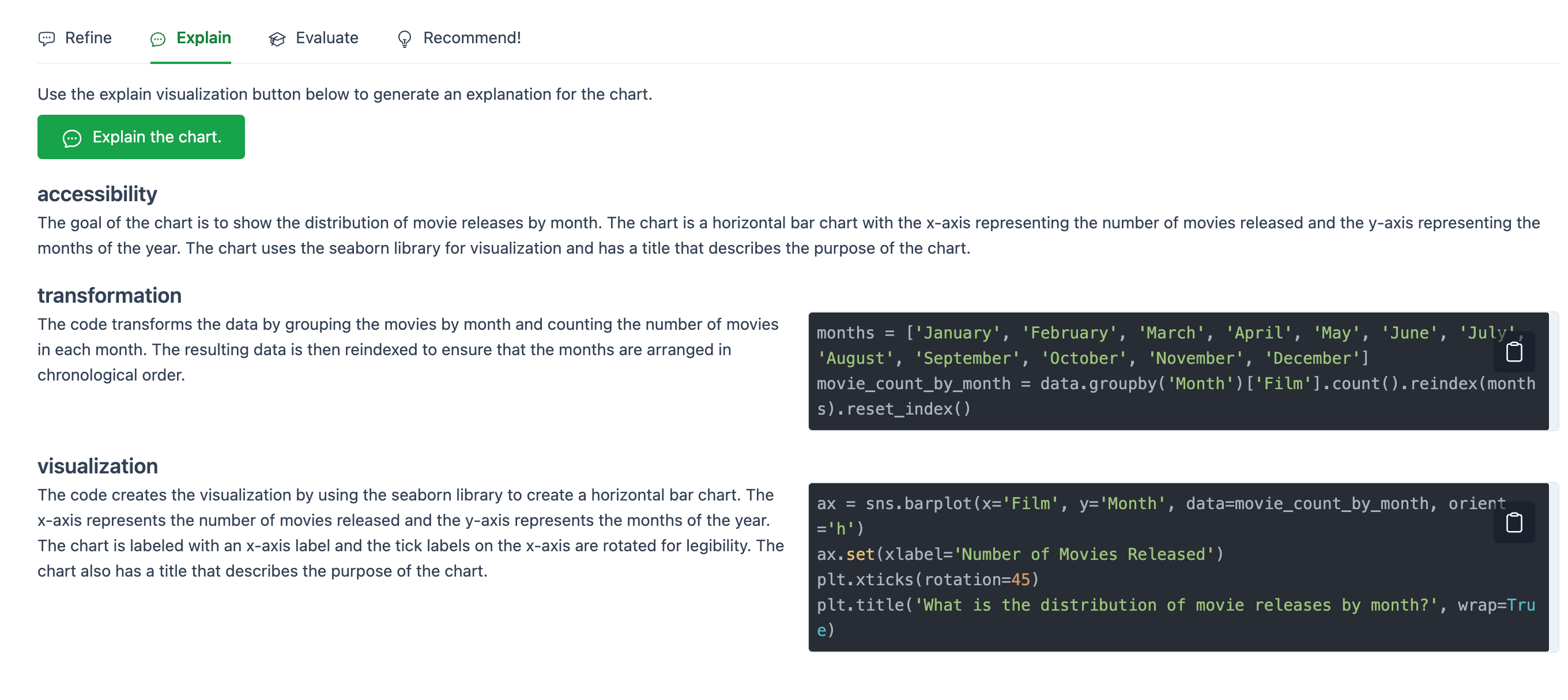Click chat icon inside Explain the chart button

72,138
